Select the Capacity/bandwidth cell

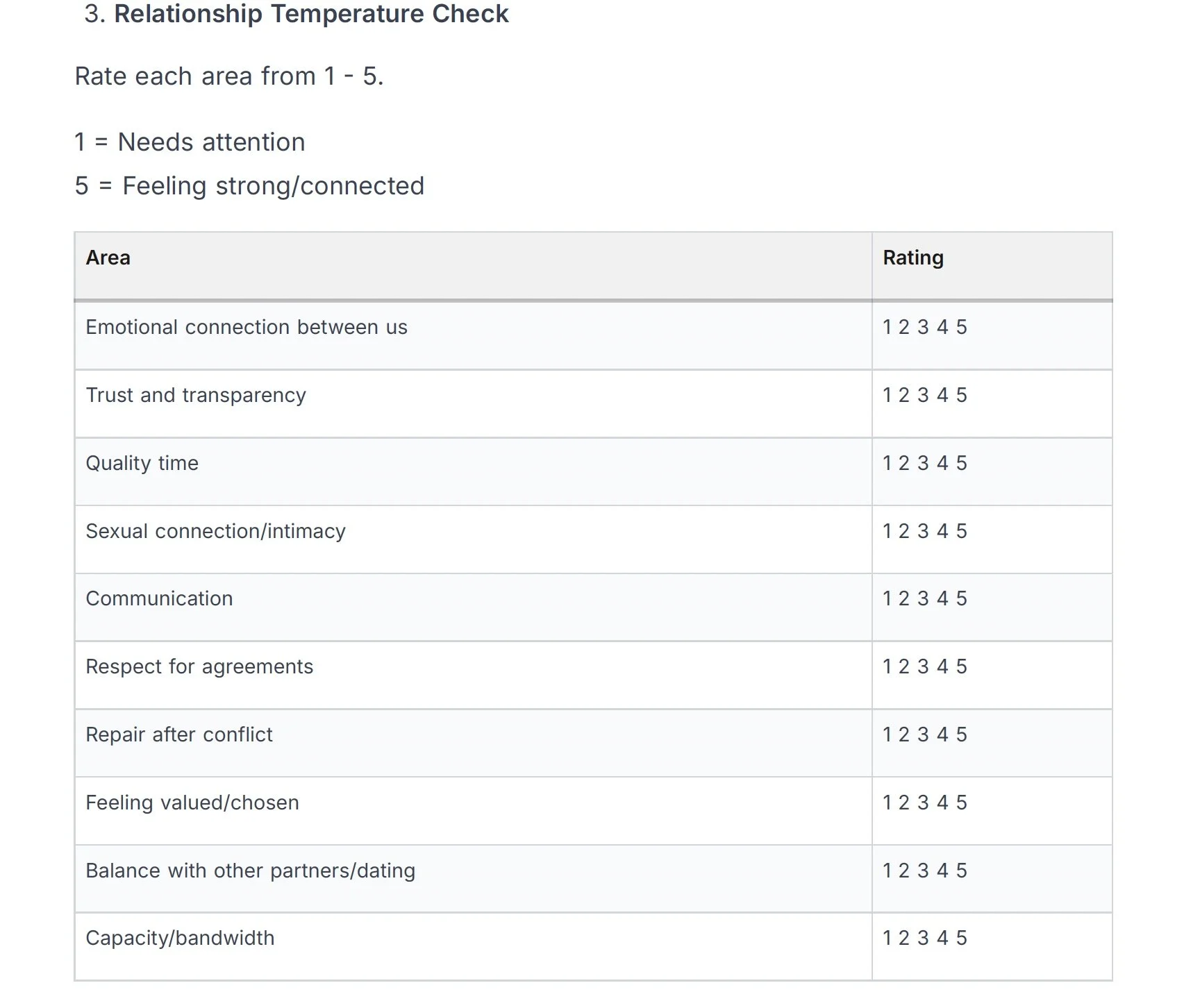(x=474, y=947)
